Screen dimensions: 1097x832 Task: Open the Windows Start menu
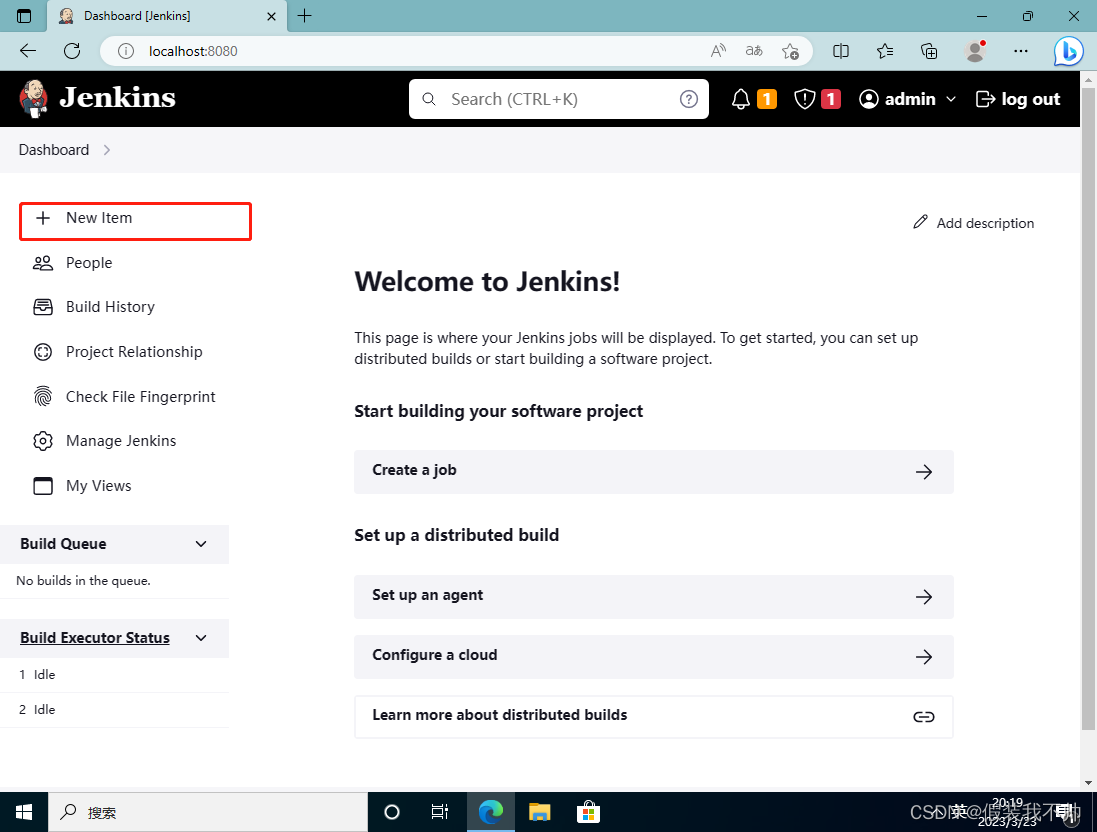pyautogui.click(x=24, y=812)
